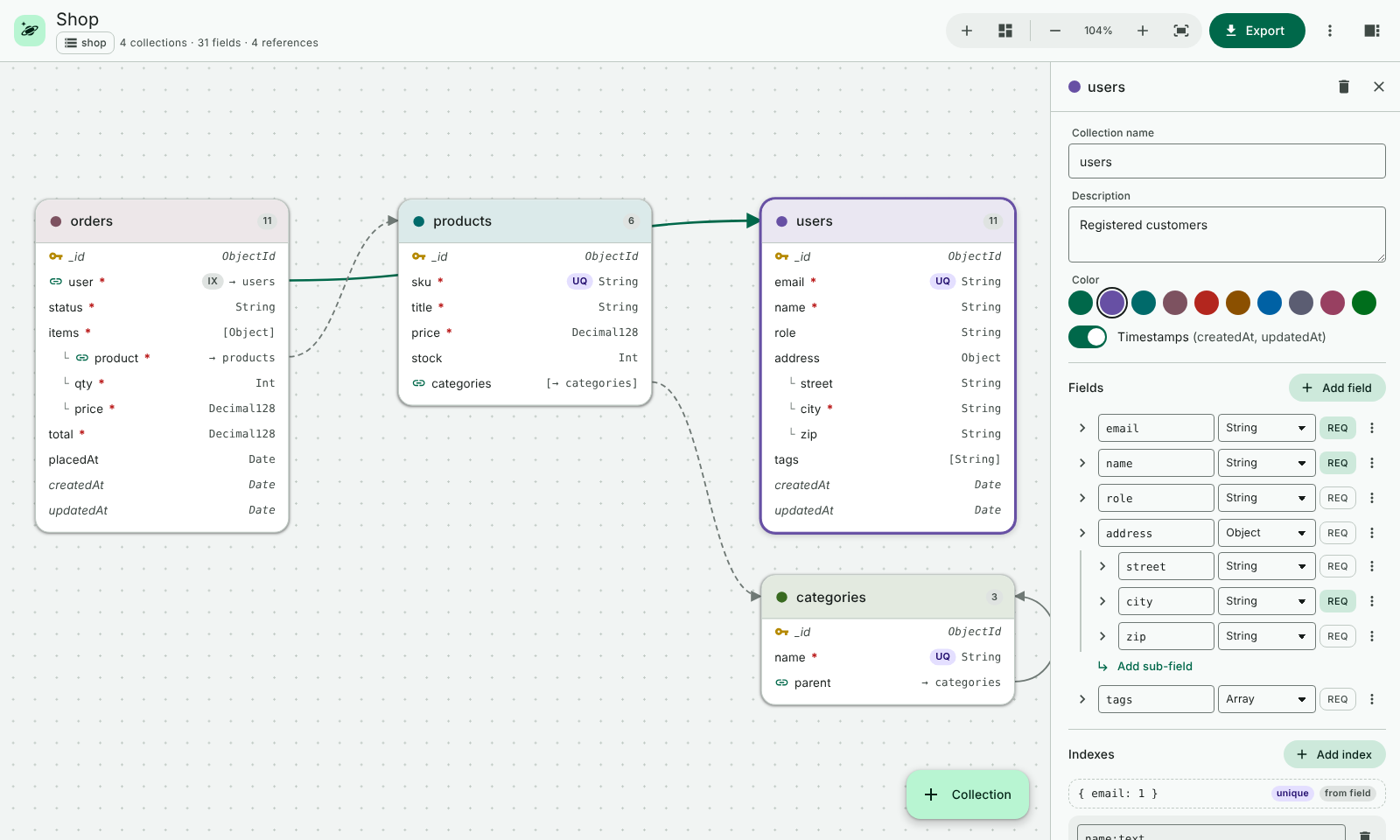Select the categories collection header
Screen dimensions: 1400x840
pos(888,597)
